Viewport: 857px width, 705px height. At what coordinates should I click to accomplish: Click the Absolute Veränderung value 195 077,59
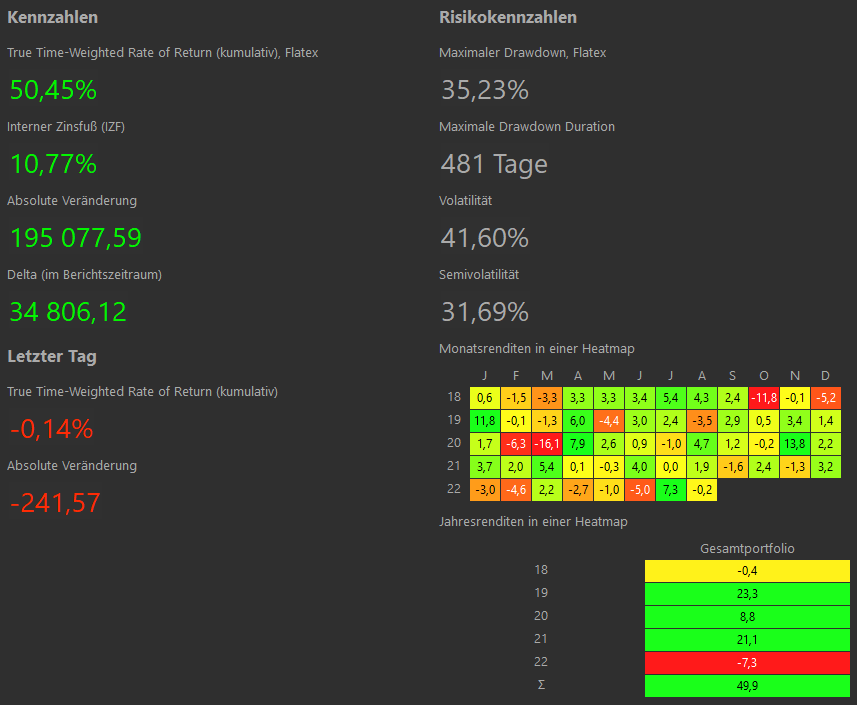[76, 238]
